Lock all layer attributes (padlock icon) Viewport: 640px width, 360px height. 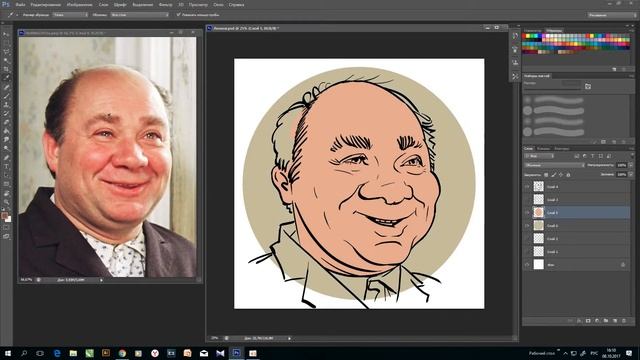tap(568, 175)
